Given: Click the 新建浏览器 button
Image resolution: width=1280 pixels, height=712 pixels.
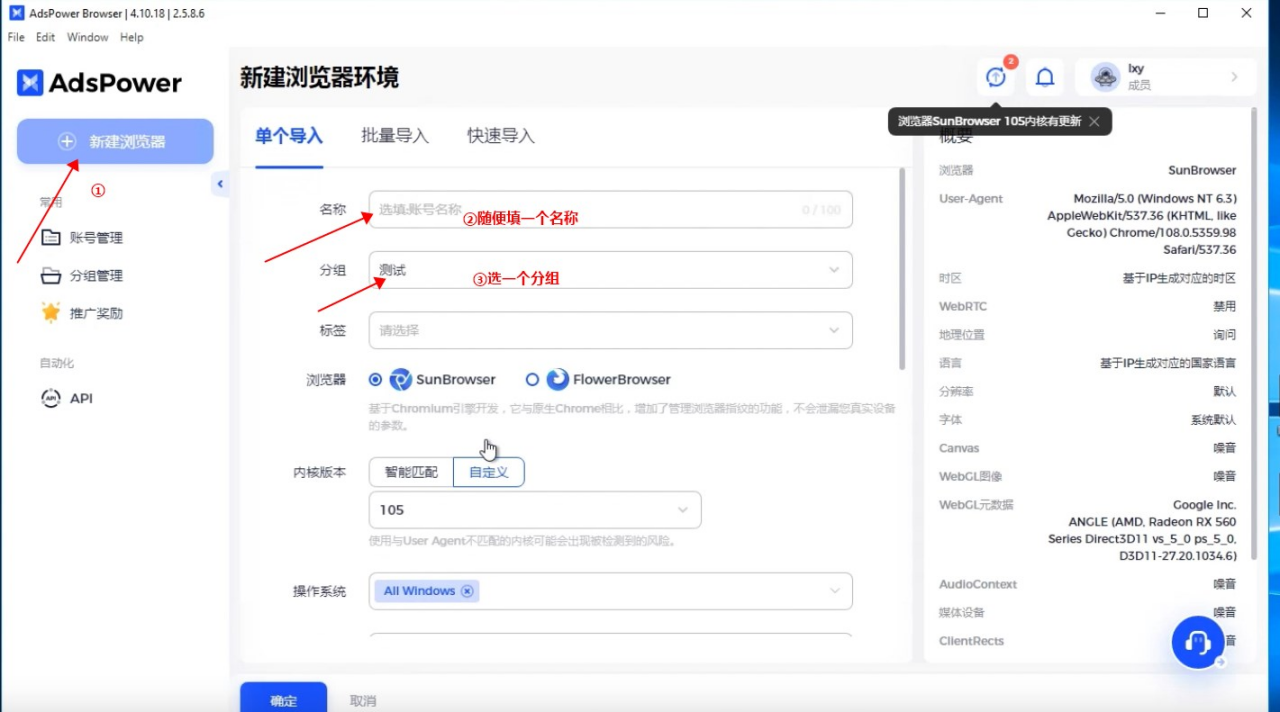Looking at the screenshot, I should click(115, 142).
